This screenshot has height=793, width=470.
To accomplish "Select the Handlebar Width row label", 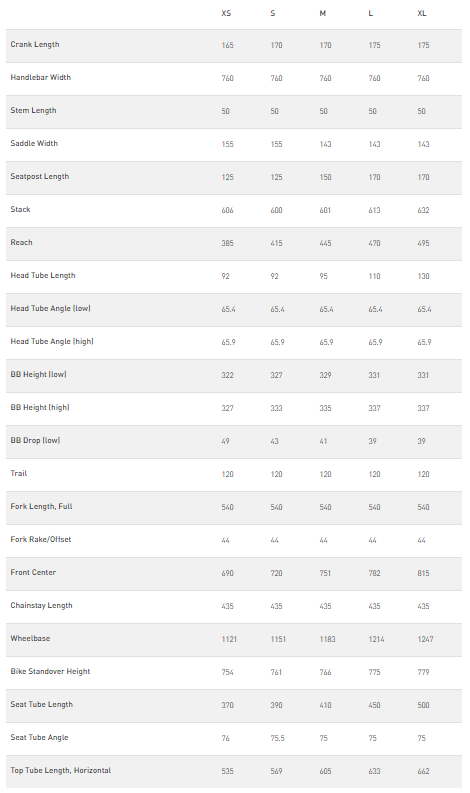I will point(40,77).
